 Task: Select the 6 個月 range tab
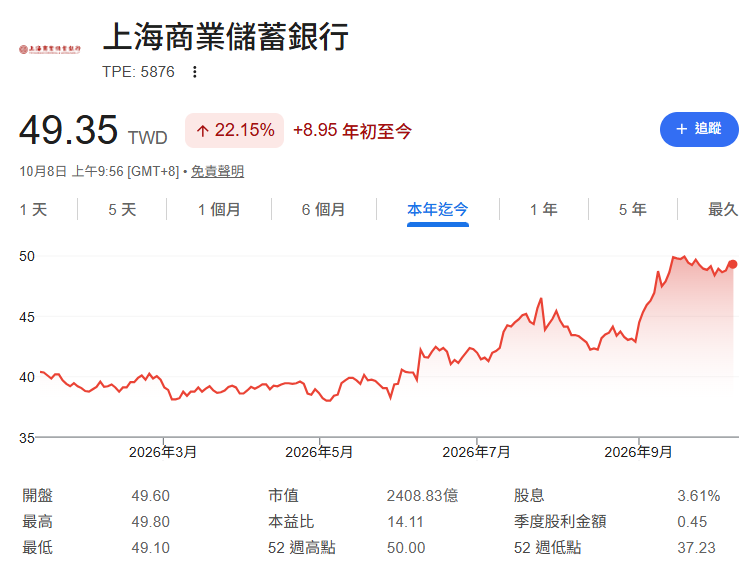tap(323, 209)
